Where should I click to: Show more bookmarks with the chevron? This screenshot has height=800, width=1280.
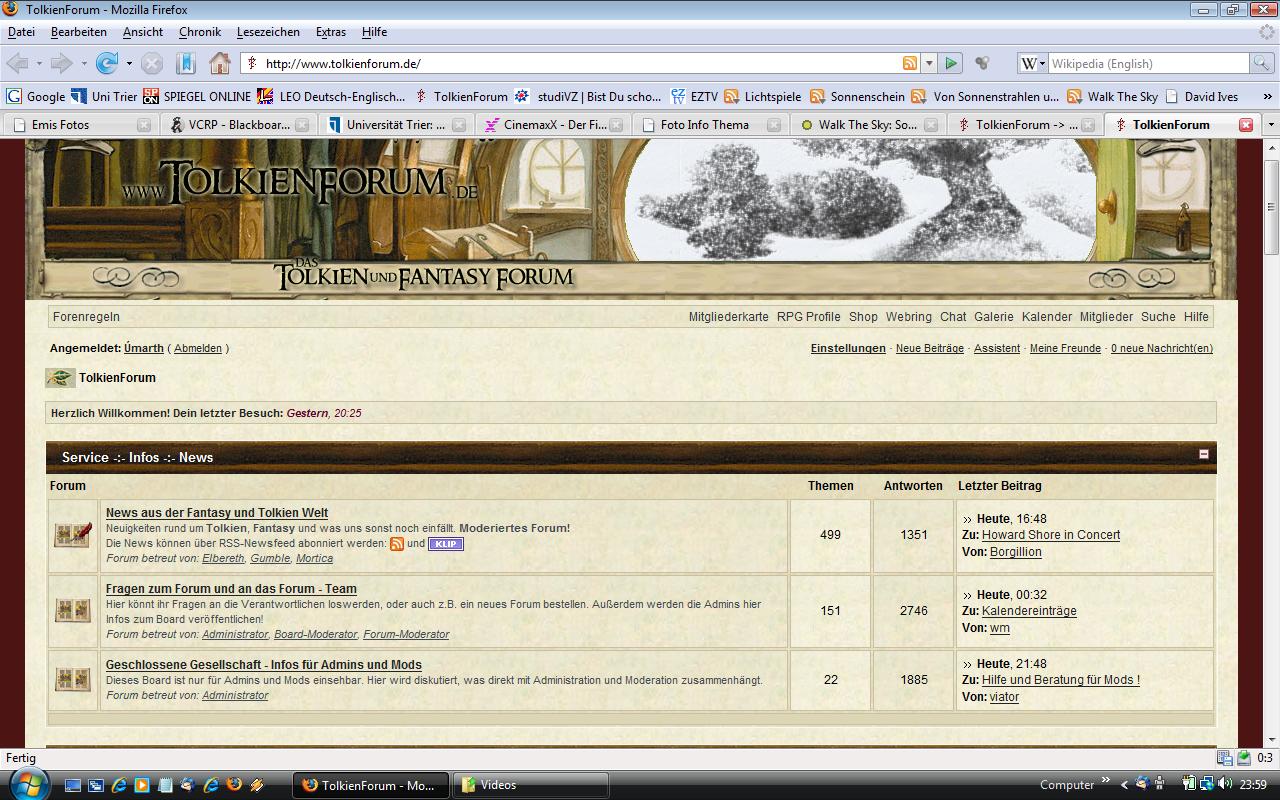(x=1268, y=97)
